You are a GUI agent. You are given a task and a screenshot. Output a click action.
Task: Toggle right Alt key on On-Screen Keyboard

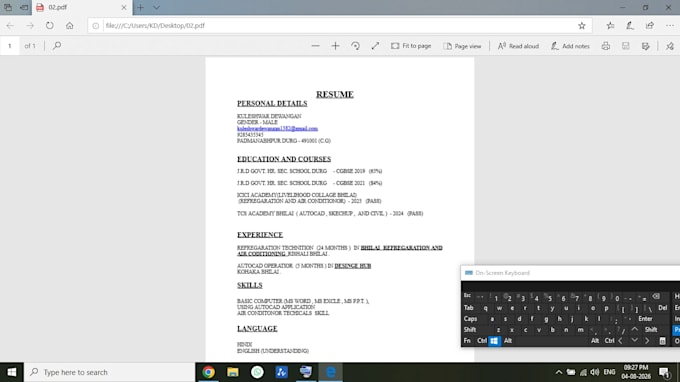(595, 341)
